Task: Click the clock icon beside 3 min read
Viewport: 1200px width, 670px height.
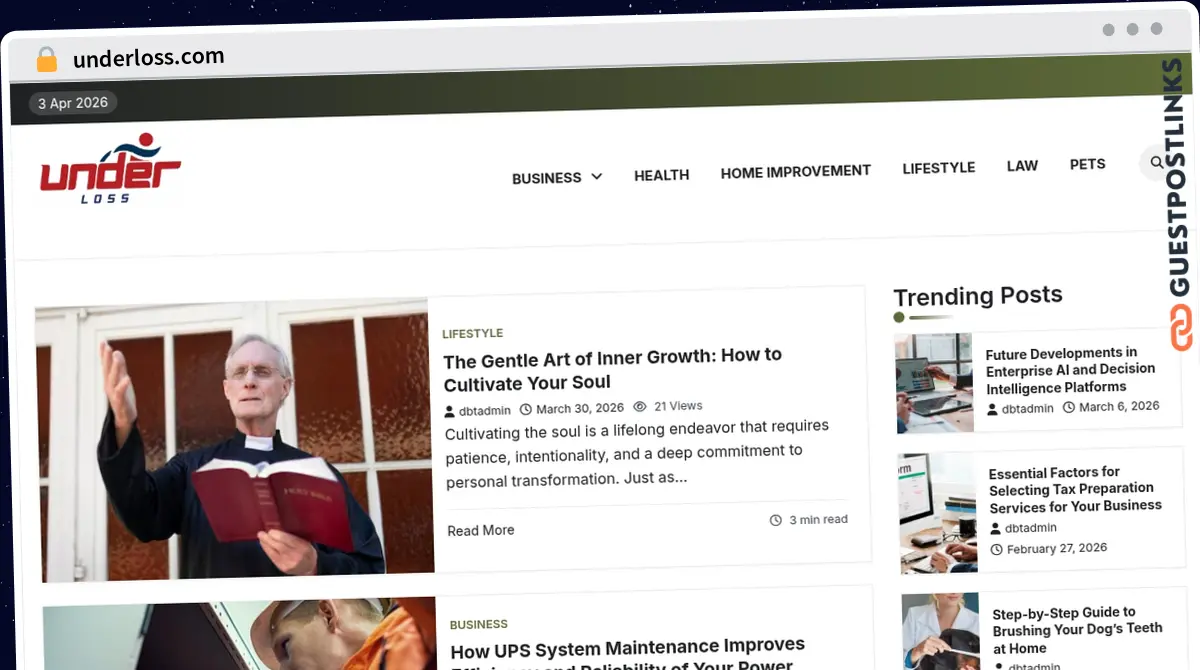Action: coord(775,520)
